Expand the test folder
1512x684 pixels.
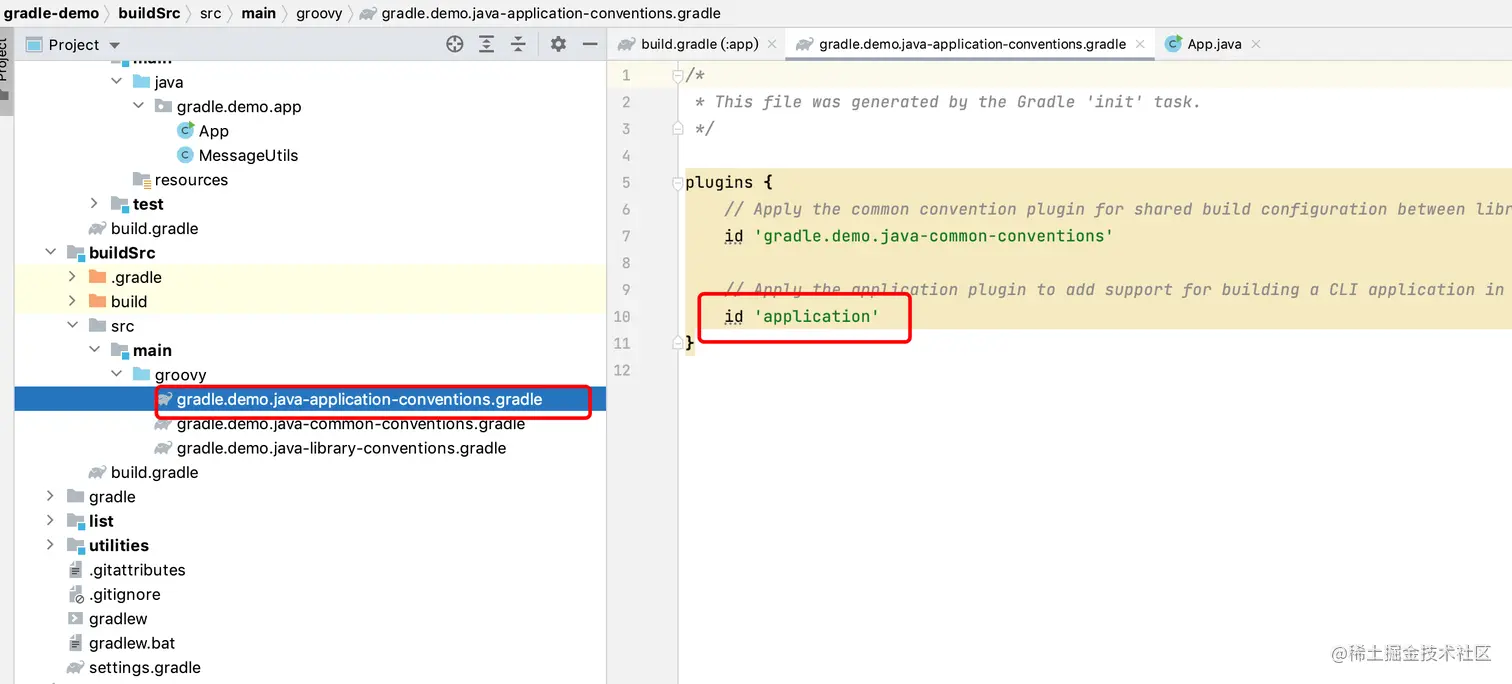point(95,204)
